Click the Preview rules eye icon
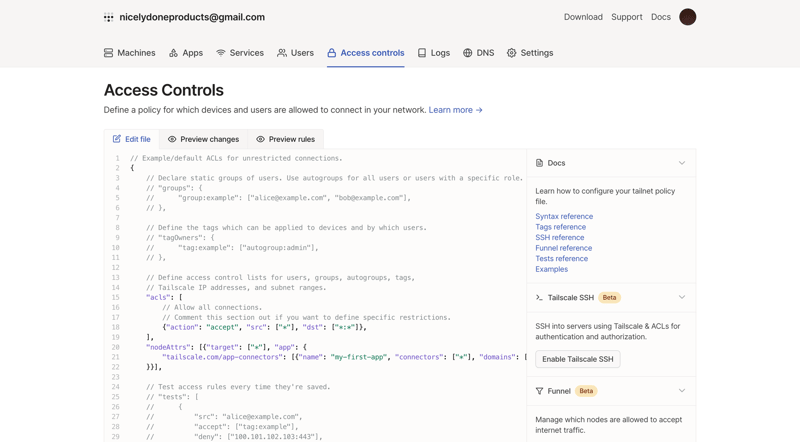Screen dimensions: 800x442 coord(260,139)
